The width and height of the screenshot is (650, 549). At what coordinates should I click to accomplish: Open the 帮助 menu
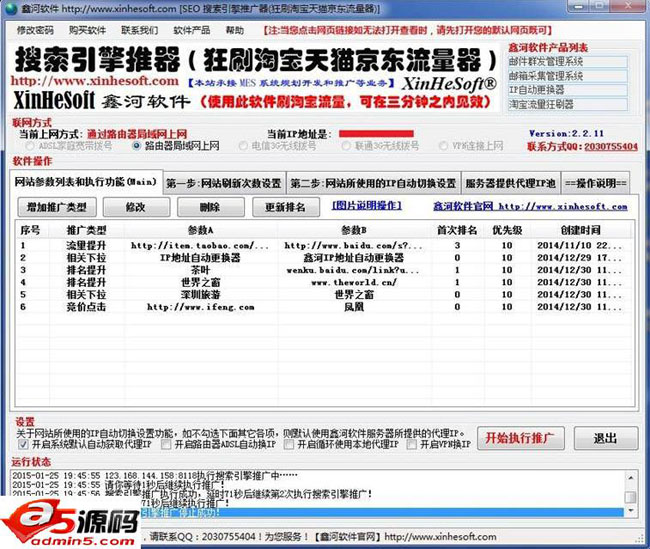click(235, 30)
